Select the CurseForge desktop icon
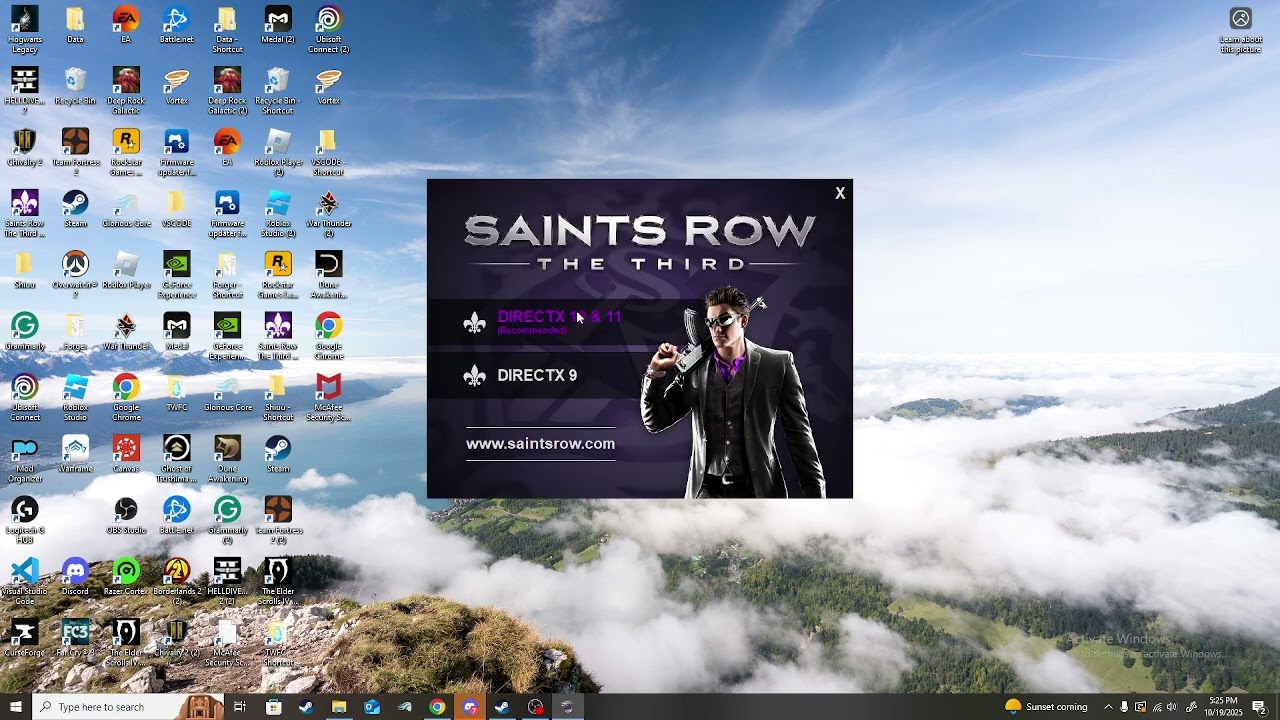 click(x=25, y=638)
